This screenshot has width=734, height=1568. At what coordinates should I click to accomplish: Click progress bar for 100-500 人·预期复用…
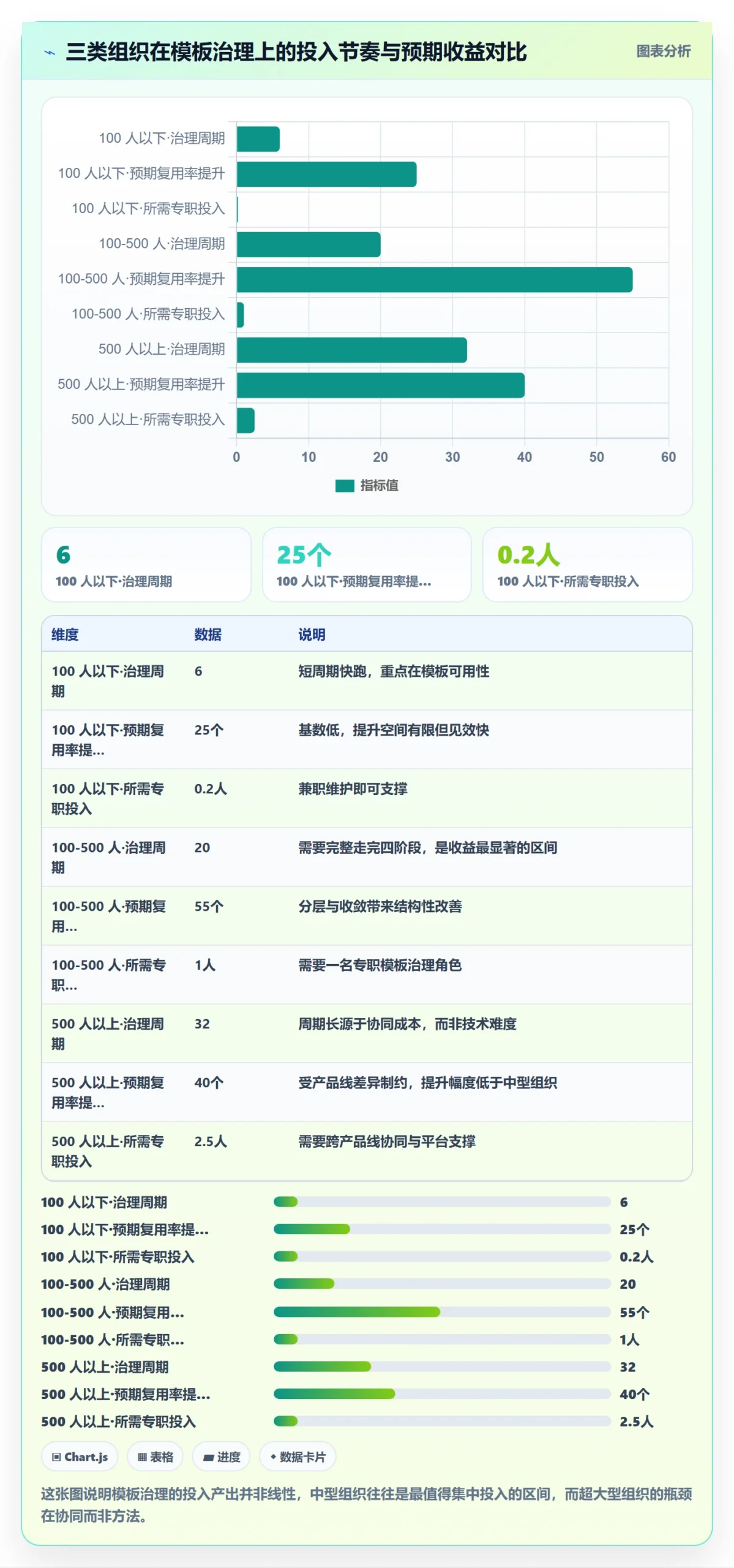click(442, 1312)
